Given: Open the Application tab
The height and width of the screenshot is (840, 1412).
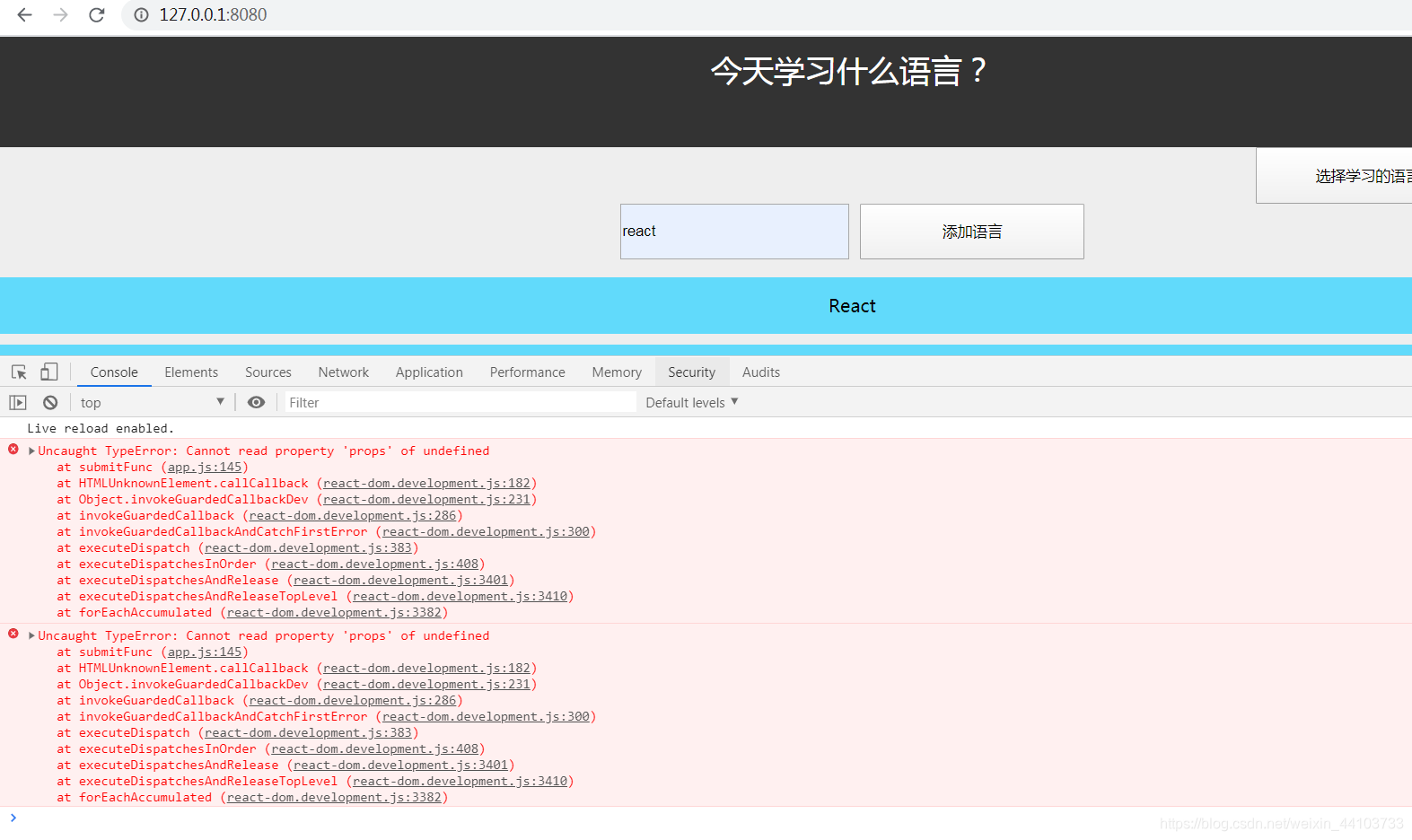Looking at the screenshot, I should tap(429, 372).
